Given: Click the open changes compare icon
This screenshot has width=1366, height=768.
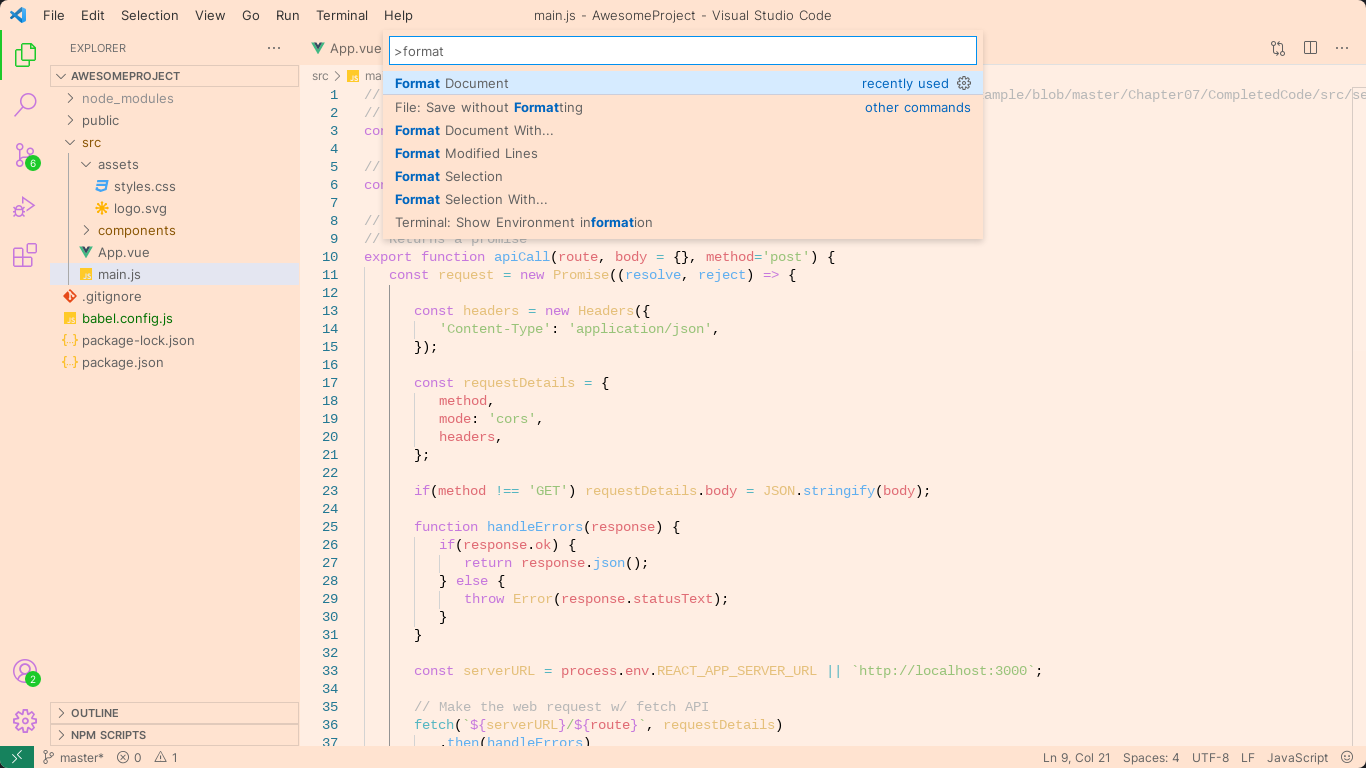Looking at the screenshot, I should (1278, 48).
